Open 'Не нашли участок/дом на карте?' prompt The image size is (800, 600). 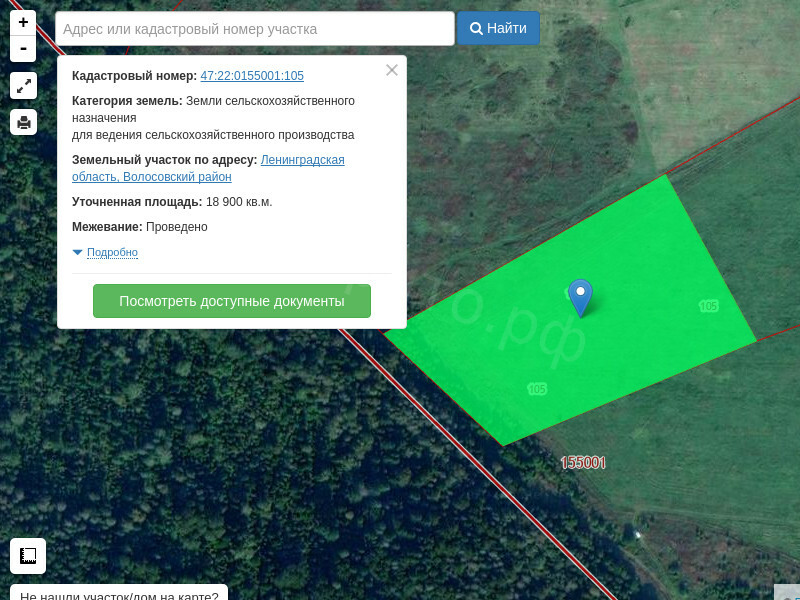(x=119, y=594)
